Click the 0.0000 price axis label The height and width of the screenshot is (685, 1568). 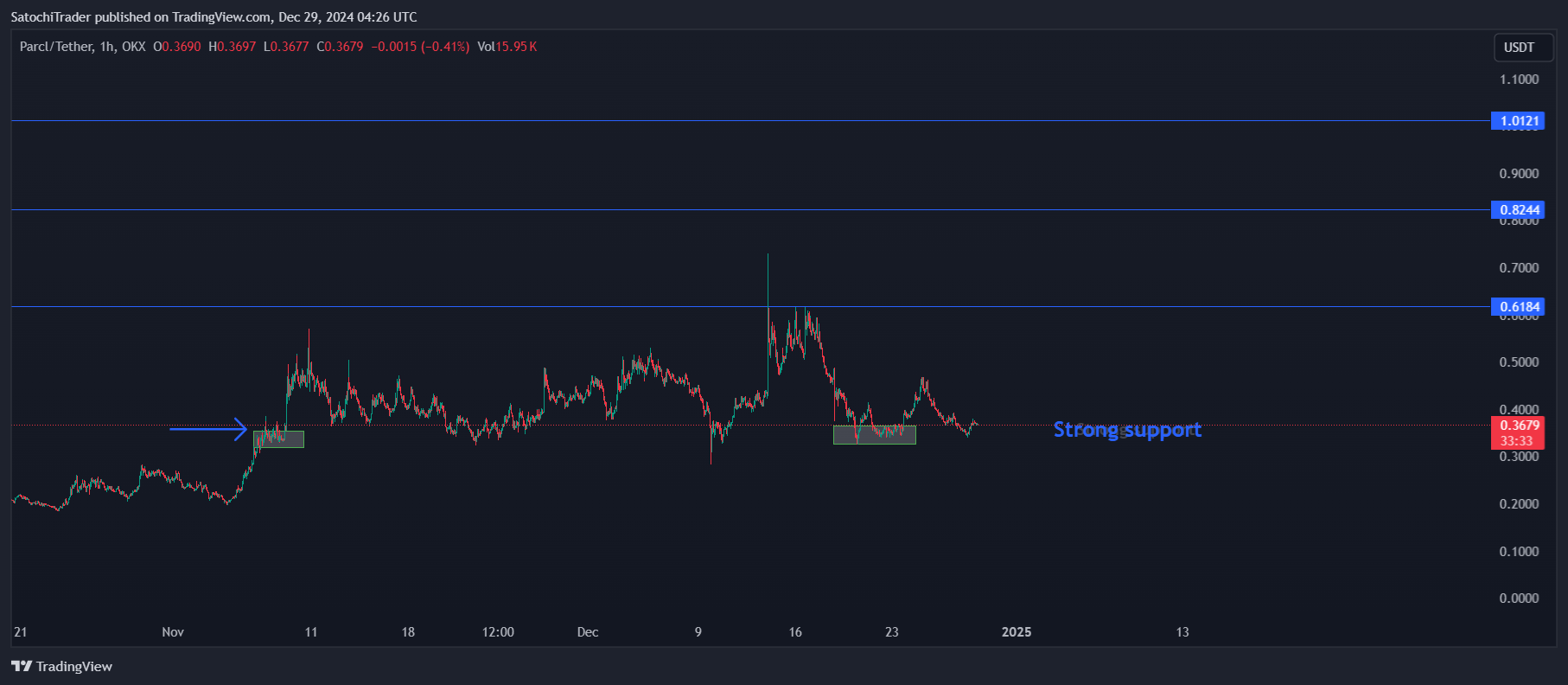point(1519,599)
